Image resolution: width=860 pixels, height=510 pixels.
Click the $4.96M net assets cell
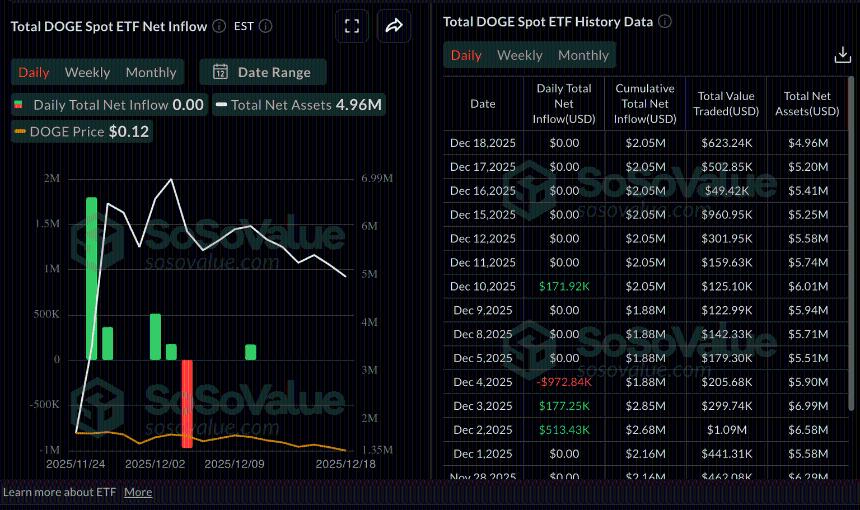pyautogui.click(x=807, y=143)
